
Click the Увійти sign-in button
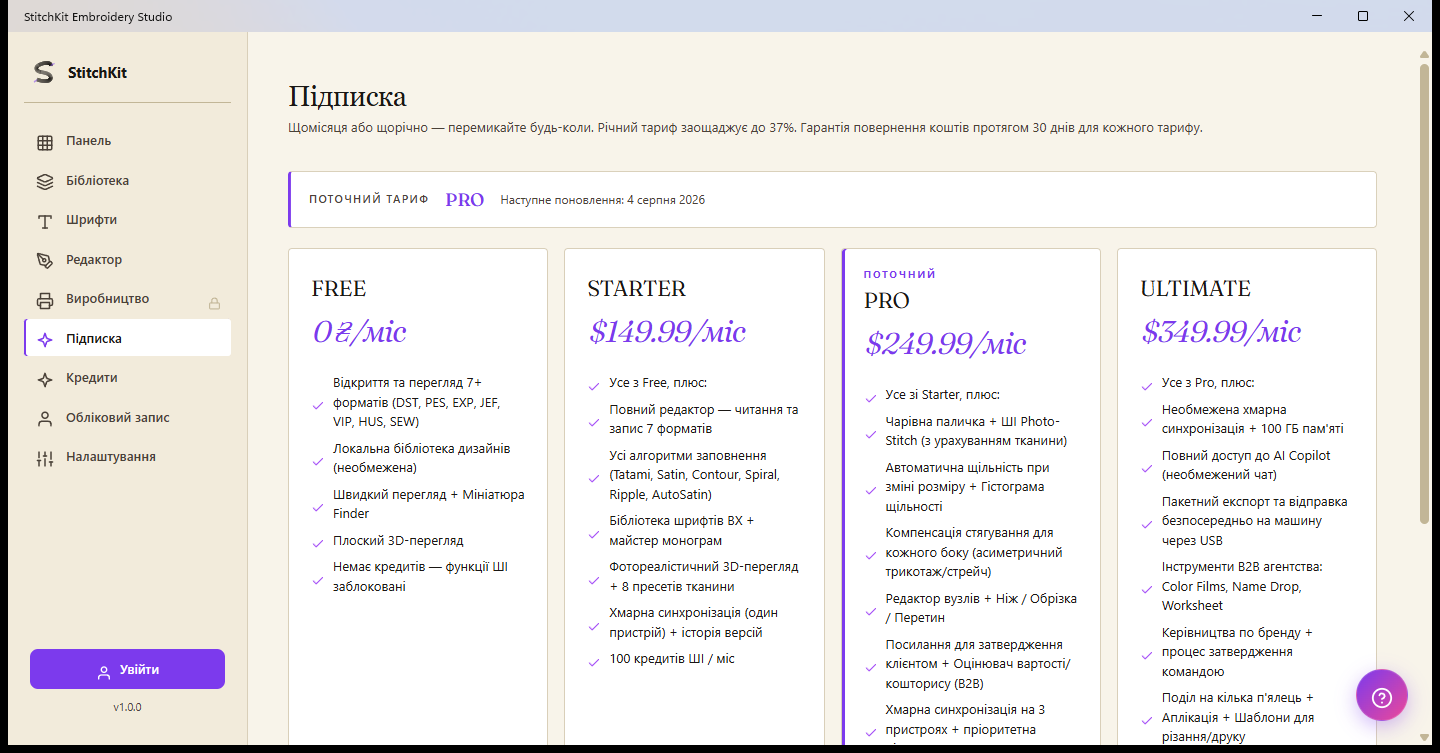point(127,669)
